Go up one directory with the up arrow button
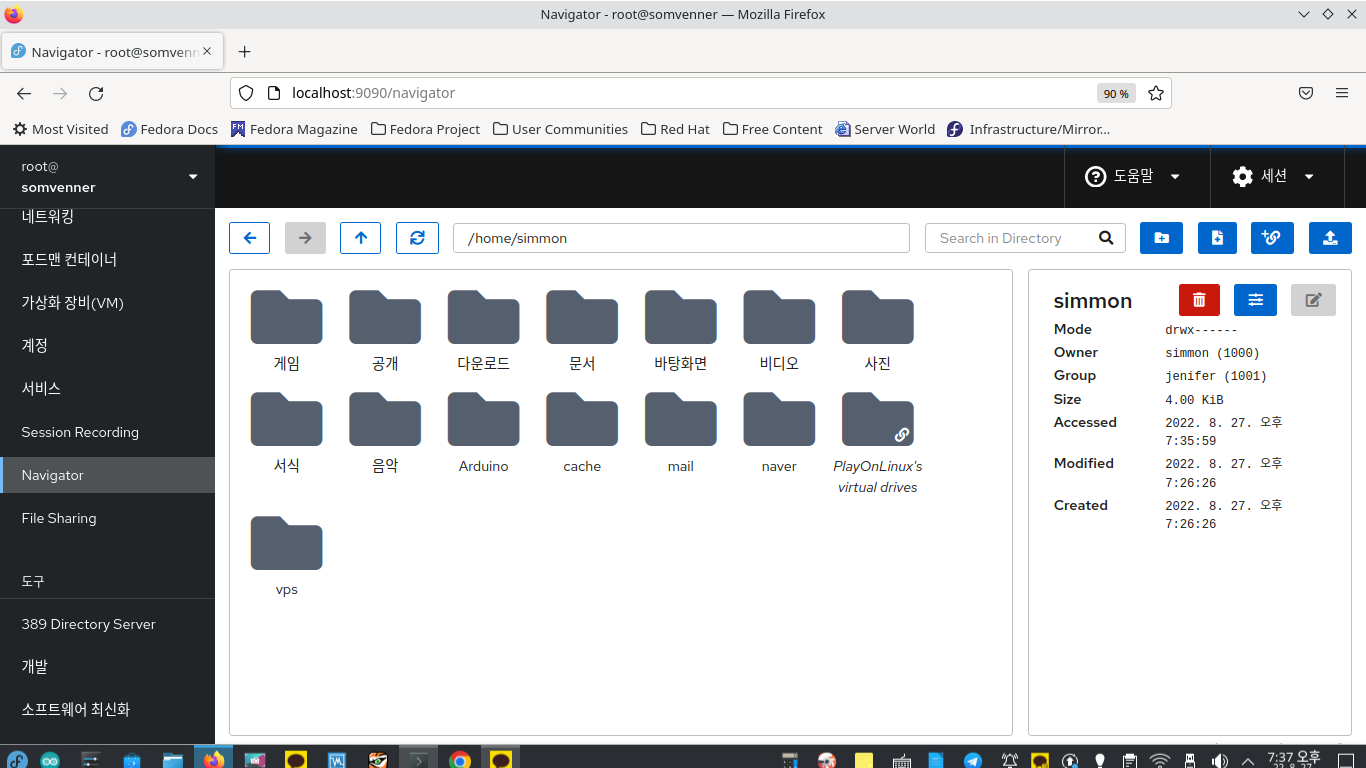Image resolution: width=1366 pixels, height=768 pixels. pos(361,238)
